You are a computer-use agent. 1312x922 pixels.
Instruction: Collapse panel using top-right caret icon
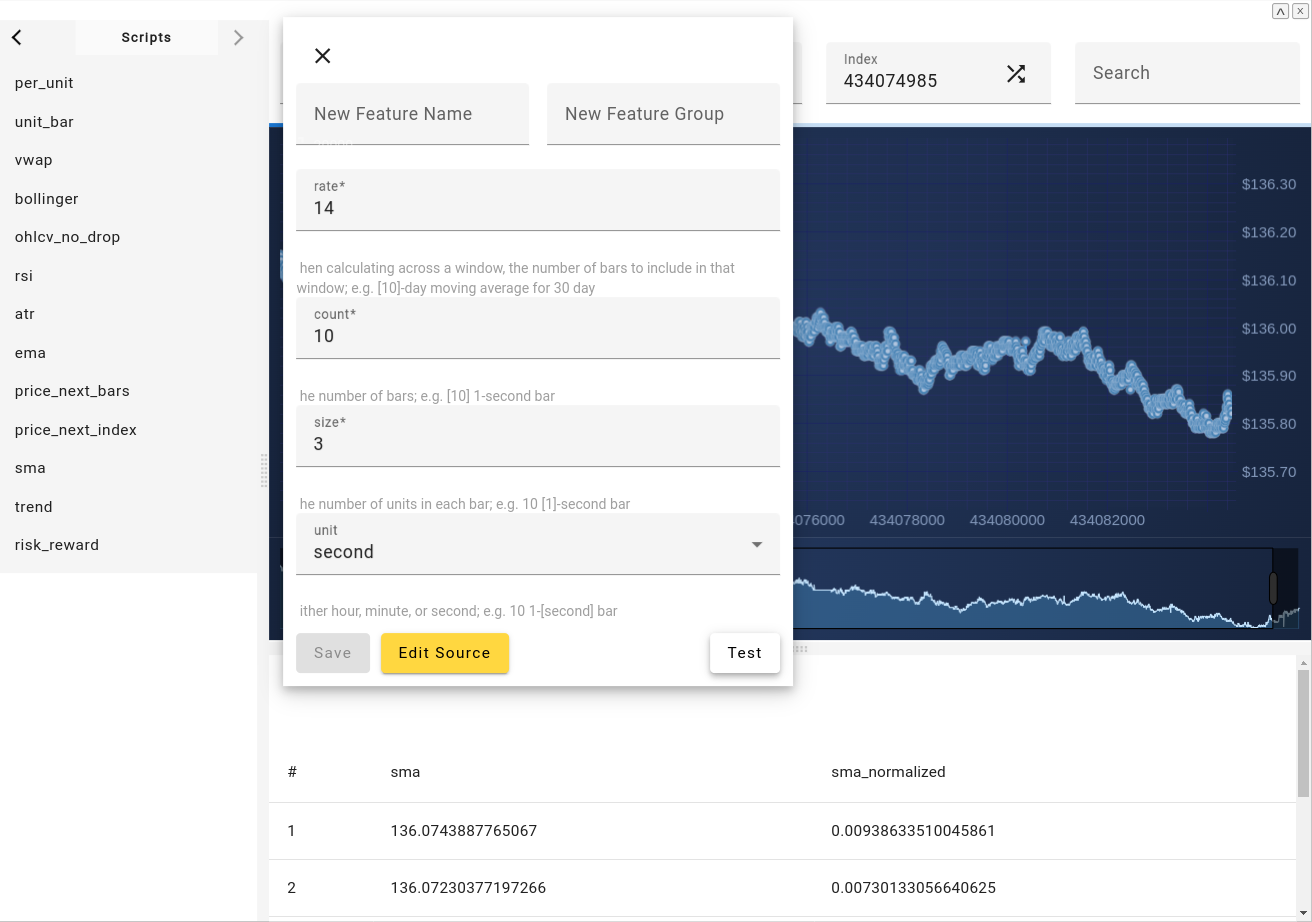tap(1280, 11)
